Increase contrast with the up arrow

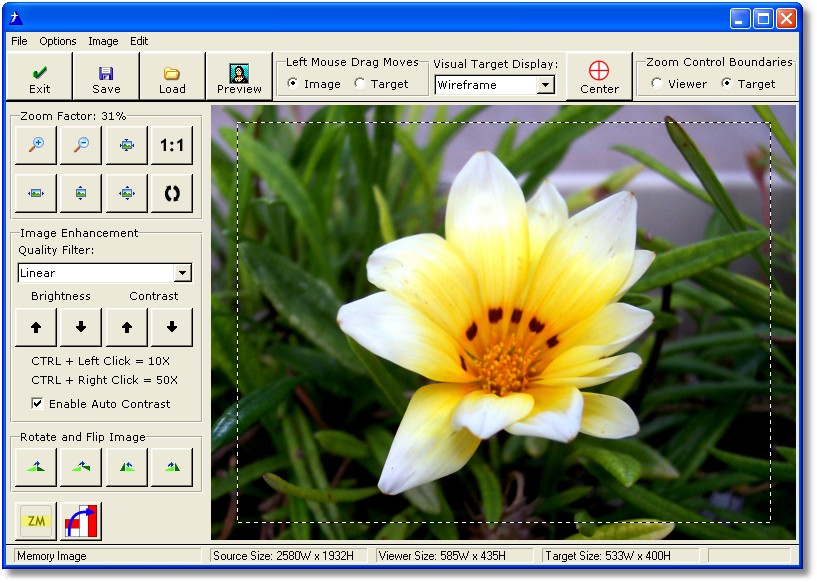click(x=127, y=327)
